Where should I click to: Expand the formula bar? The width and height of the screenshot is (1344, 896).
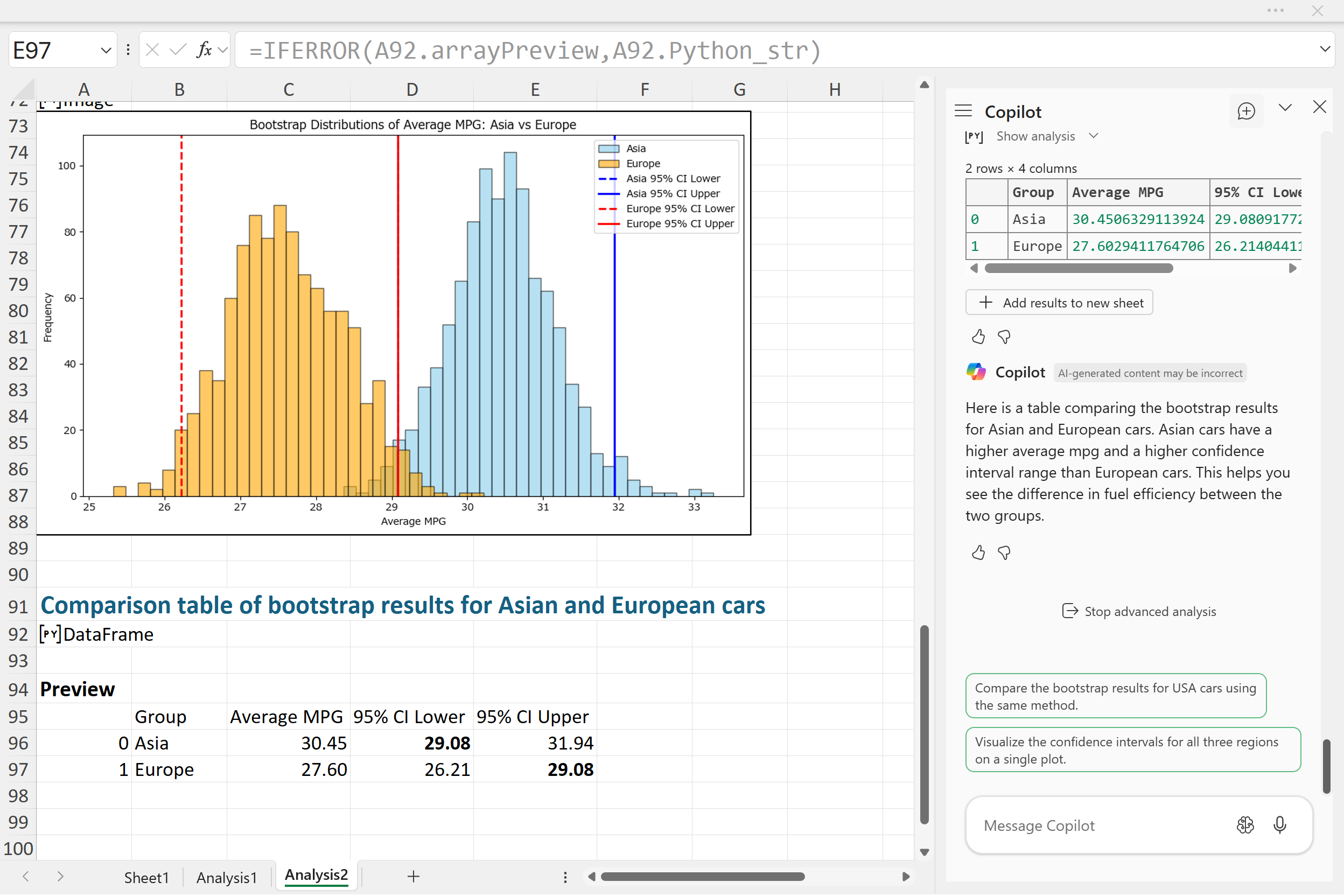pos(1325,49)
